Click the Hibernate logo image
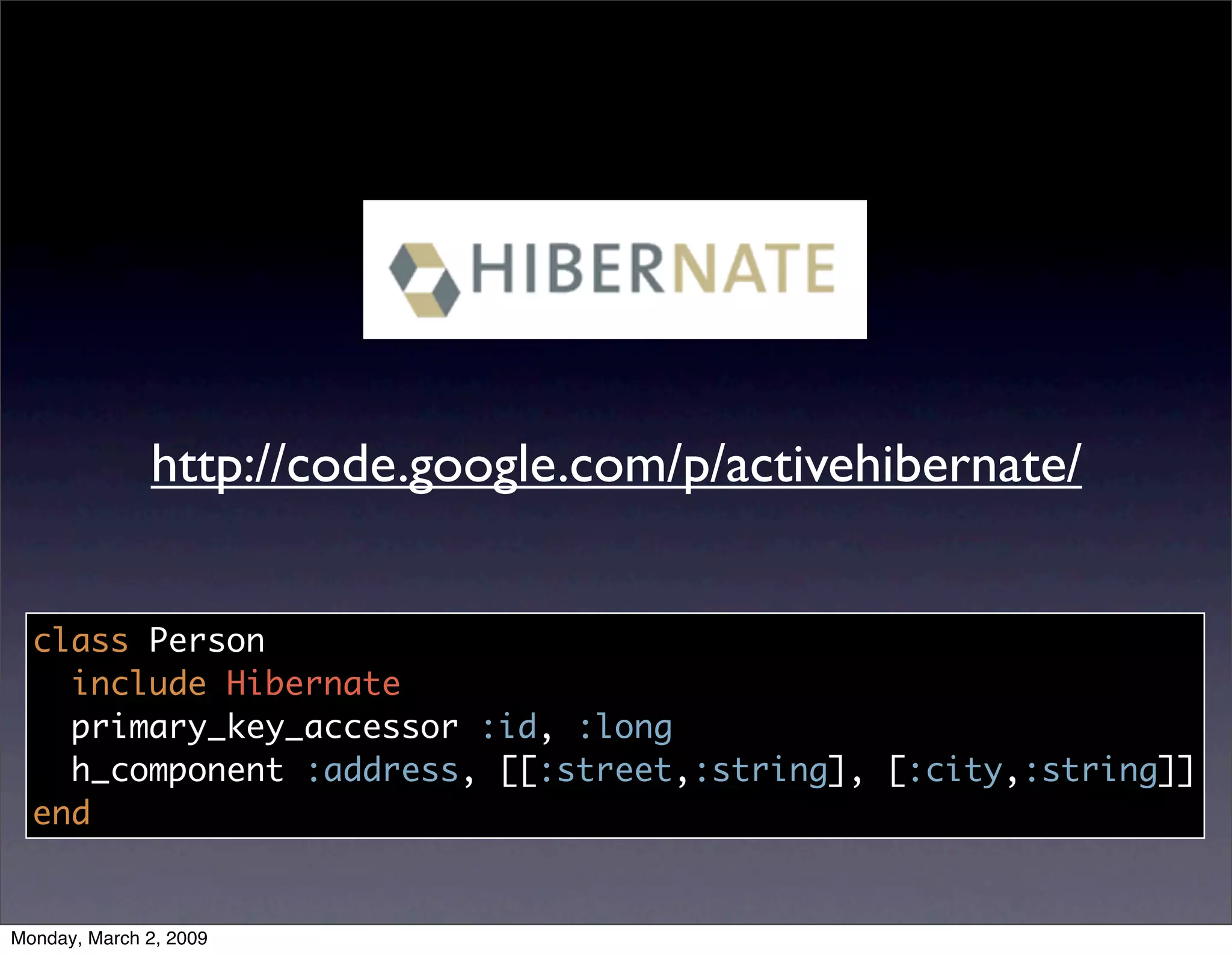Image resolution: width=1232 pixels, height=955 pixels. 615,269
